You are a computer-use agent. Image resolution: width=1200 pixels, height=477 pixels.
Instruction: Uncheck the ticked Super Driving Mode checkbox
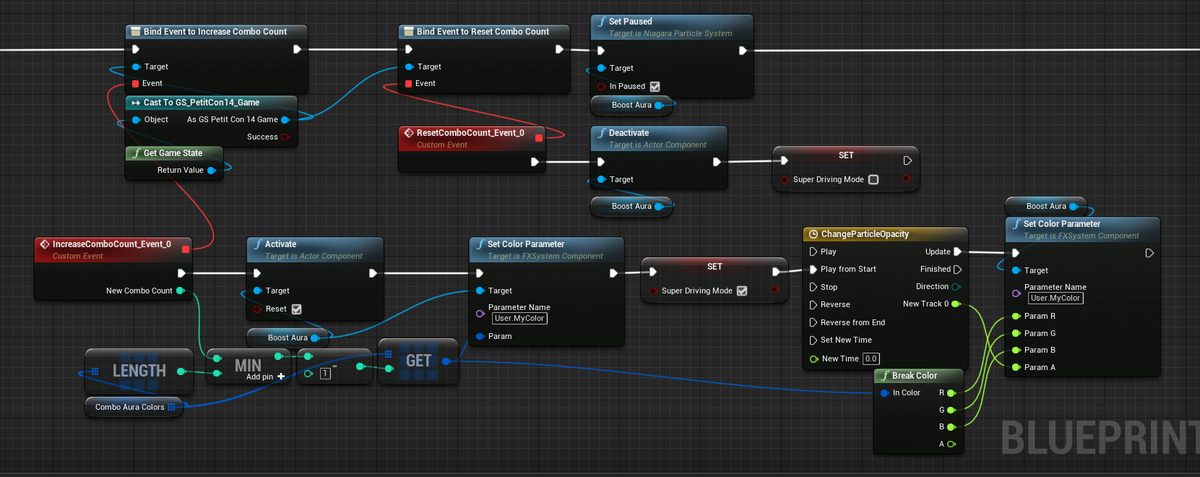click(742, 291)
